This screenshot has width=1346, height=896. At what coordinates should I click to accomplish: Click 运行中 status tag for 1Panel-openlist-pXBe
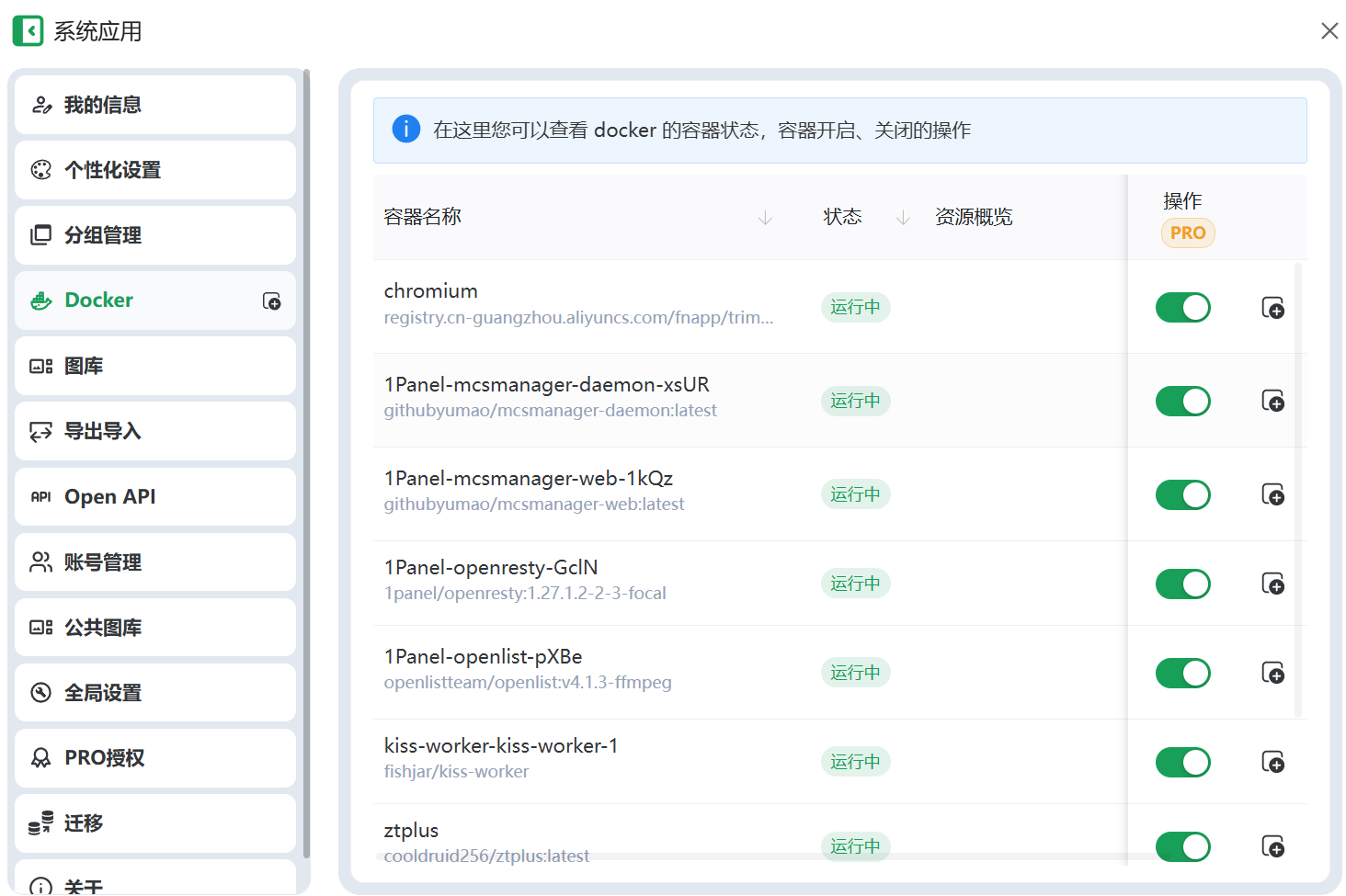pyautogui.click(x=856, y=673)
